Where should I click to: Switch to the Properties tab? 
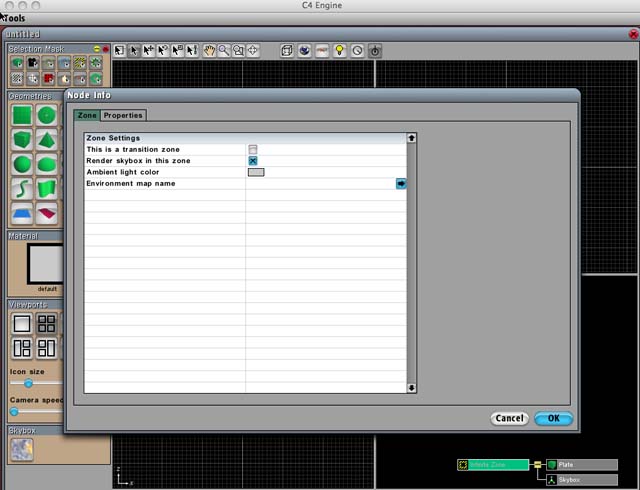point(124,115)
